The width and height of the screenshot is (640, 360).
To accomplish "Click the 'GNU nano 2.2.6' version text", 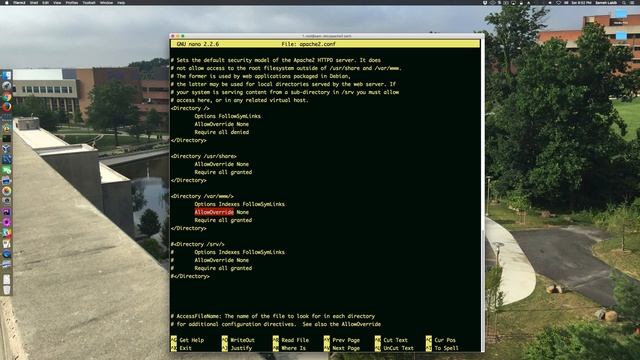I will 198,44.
